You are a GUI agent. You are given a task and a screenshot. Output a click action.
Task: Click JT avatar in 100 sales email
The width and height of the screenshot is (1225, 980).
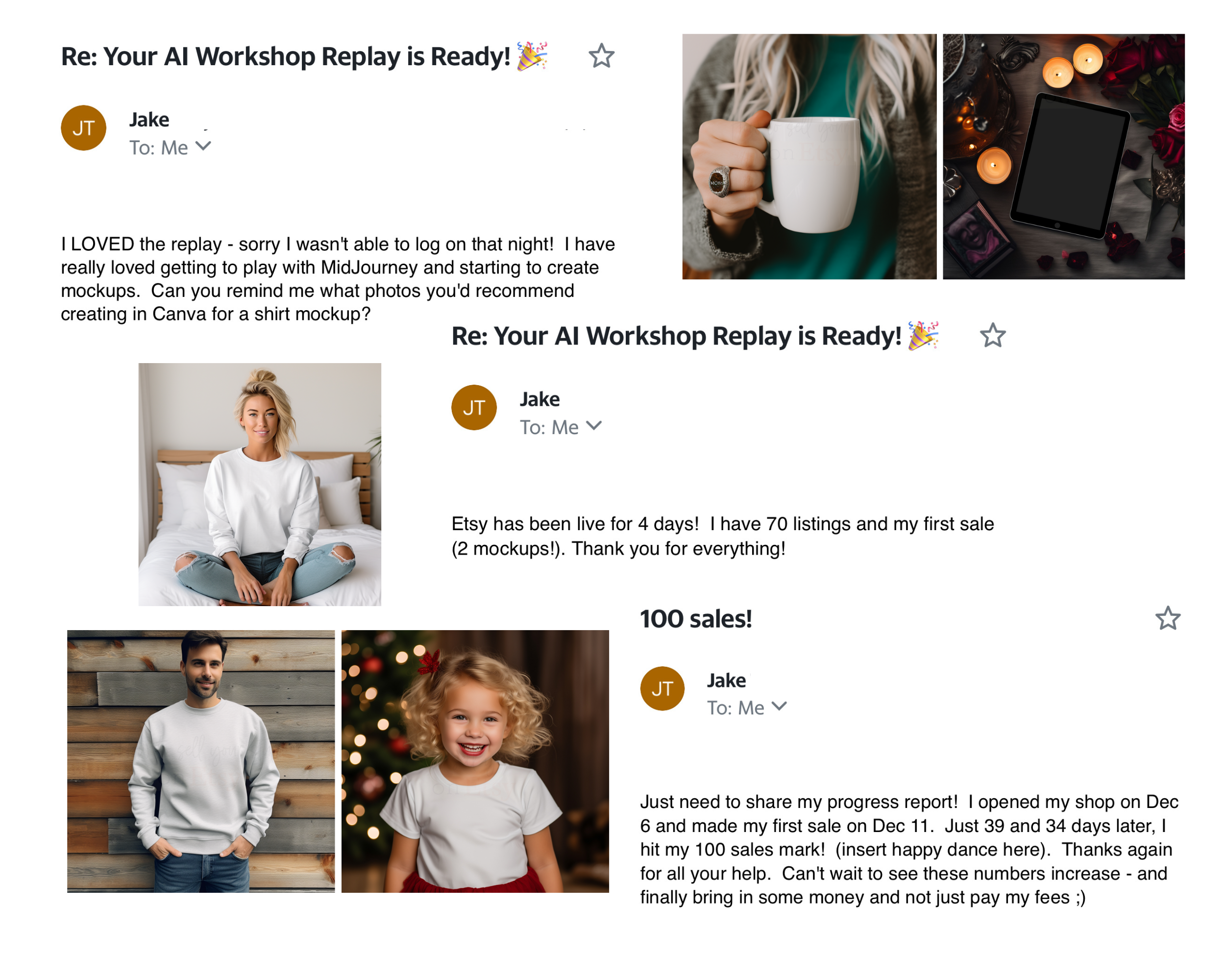pos(662,688)
